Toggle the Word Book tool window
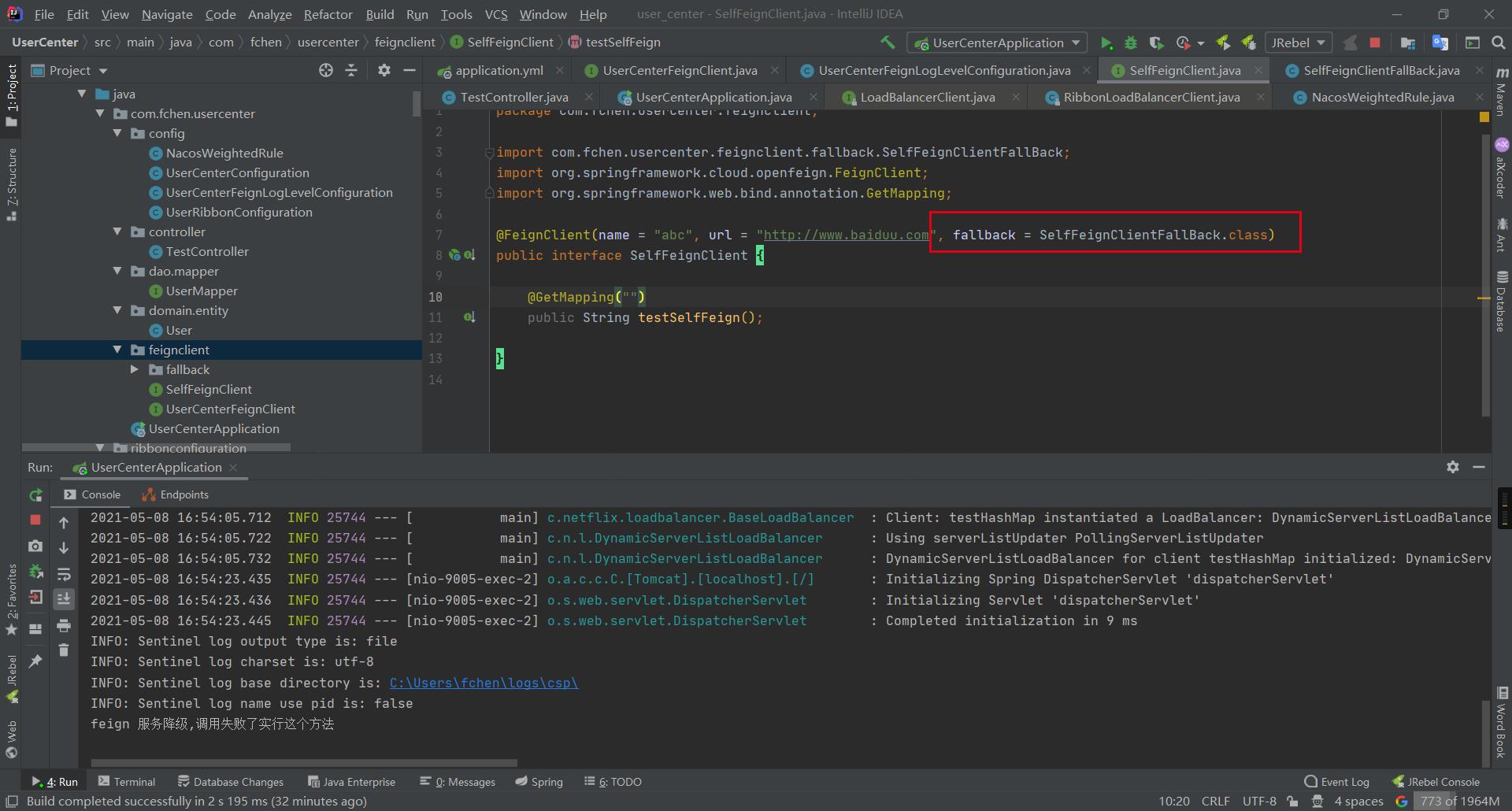The image size is (1512, 811). 1502,723
